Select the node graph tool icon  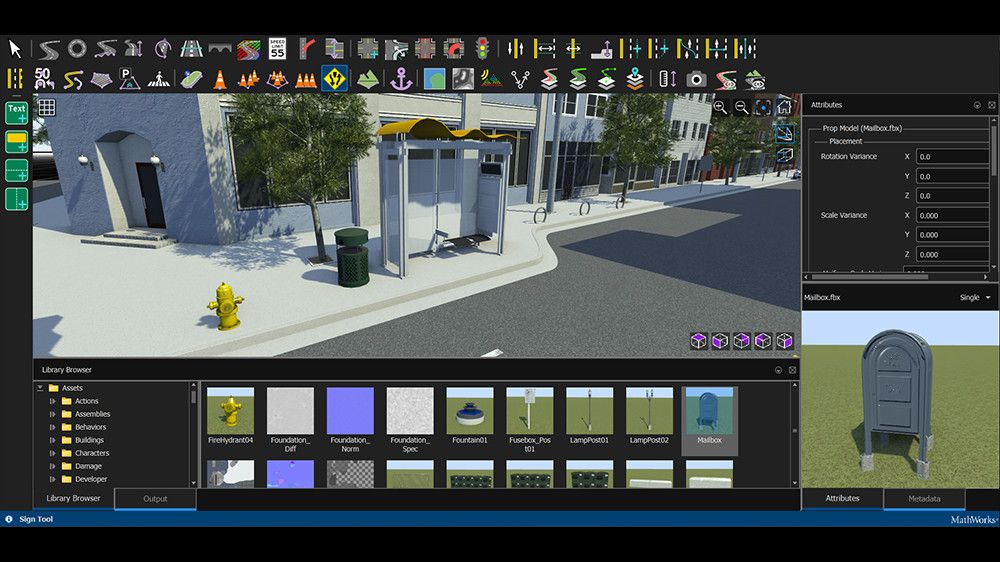520,80
